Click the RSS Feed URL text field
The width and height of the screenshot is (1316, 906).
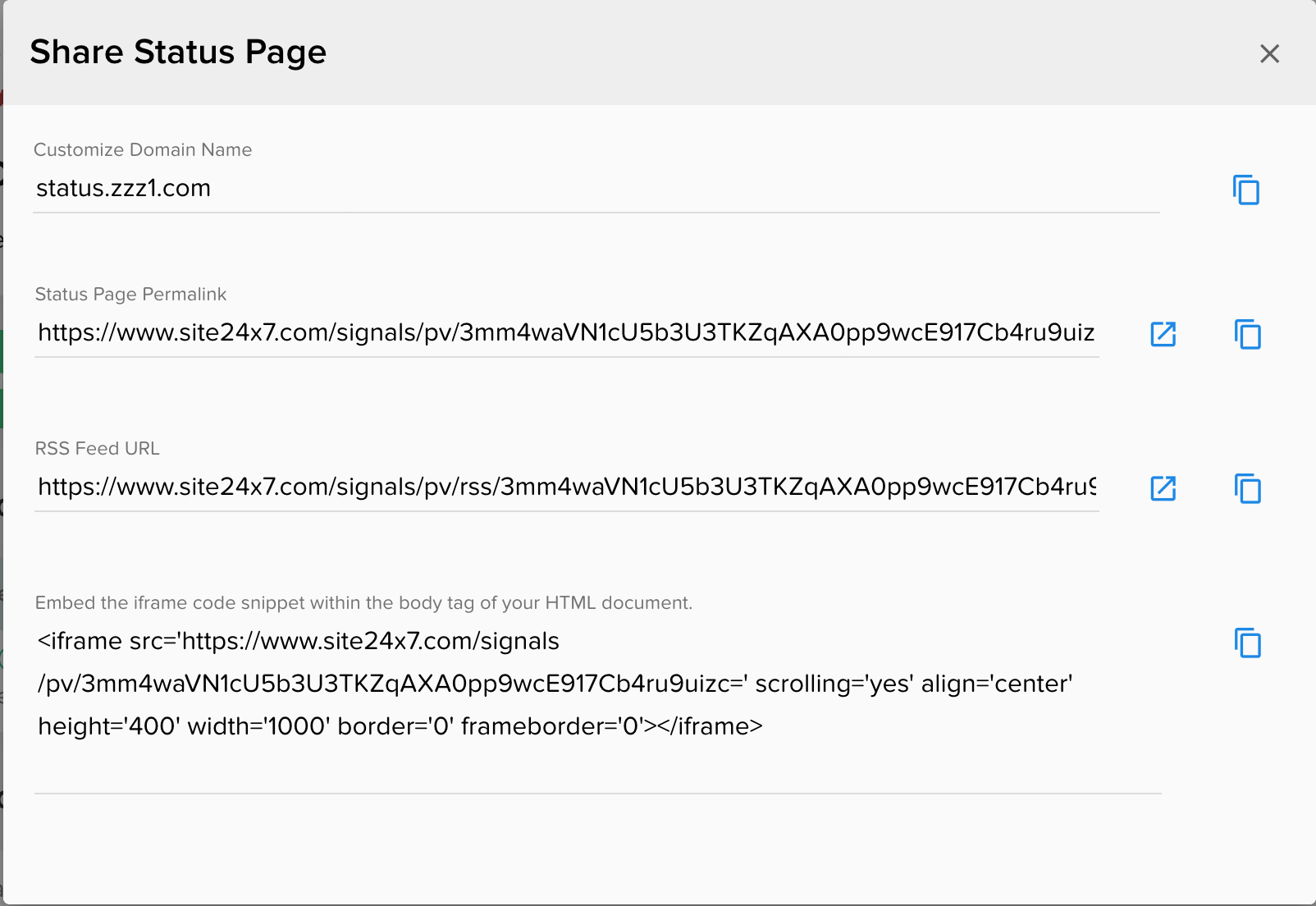tap(566, 487)
